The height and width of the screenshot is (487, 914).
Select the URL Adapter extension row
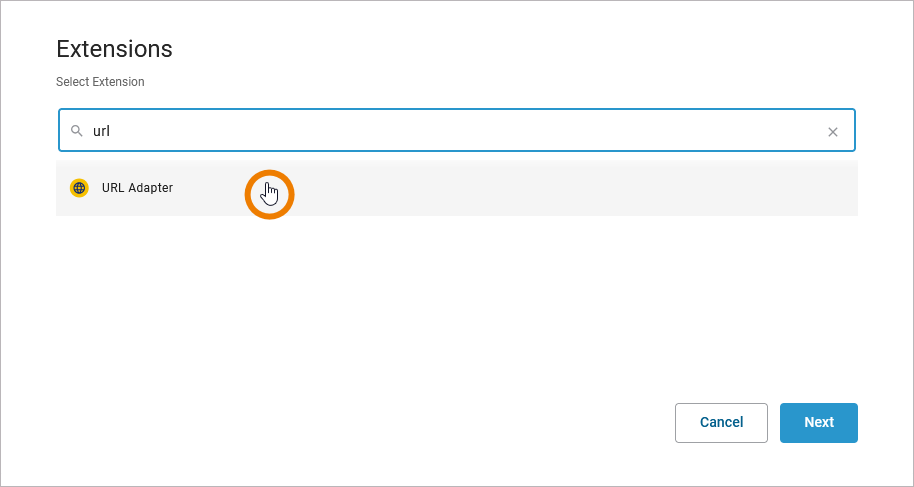click(x=456, y=188)
